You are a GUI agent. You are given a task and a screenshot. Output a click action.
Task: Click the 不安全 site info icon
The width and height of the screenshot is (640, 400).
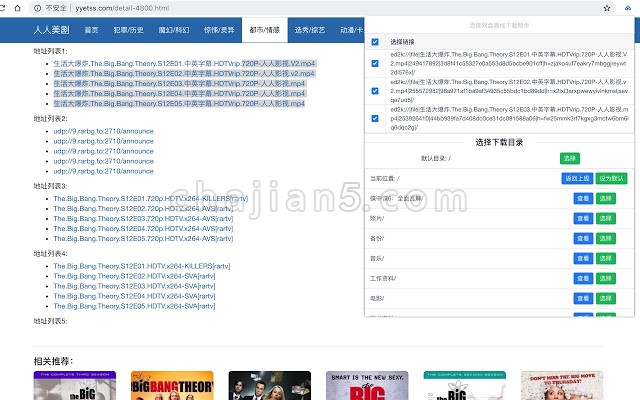pyautogui.click(x=38, y=8)
